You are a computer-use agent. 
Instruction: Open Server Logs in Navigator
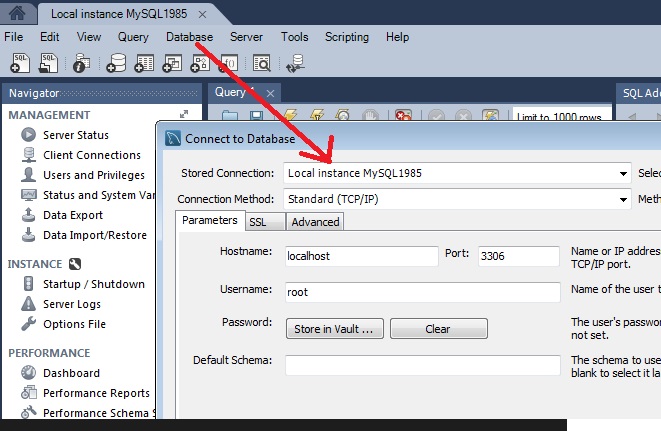click(72, 304)
